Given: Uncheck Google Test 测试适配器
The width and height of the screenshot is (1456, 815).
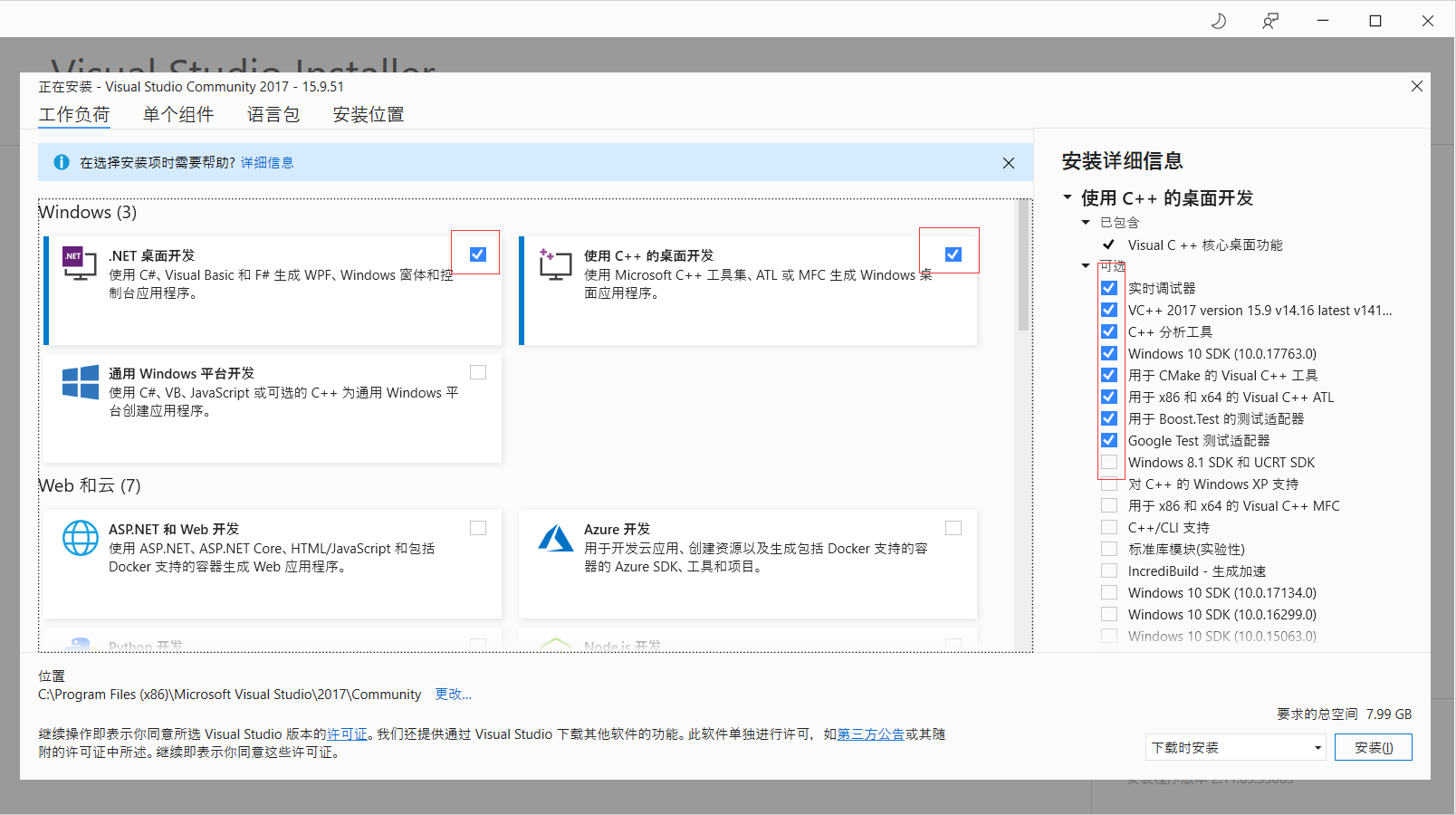Looking at the screenshot, I should click(1108, 440).
